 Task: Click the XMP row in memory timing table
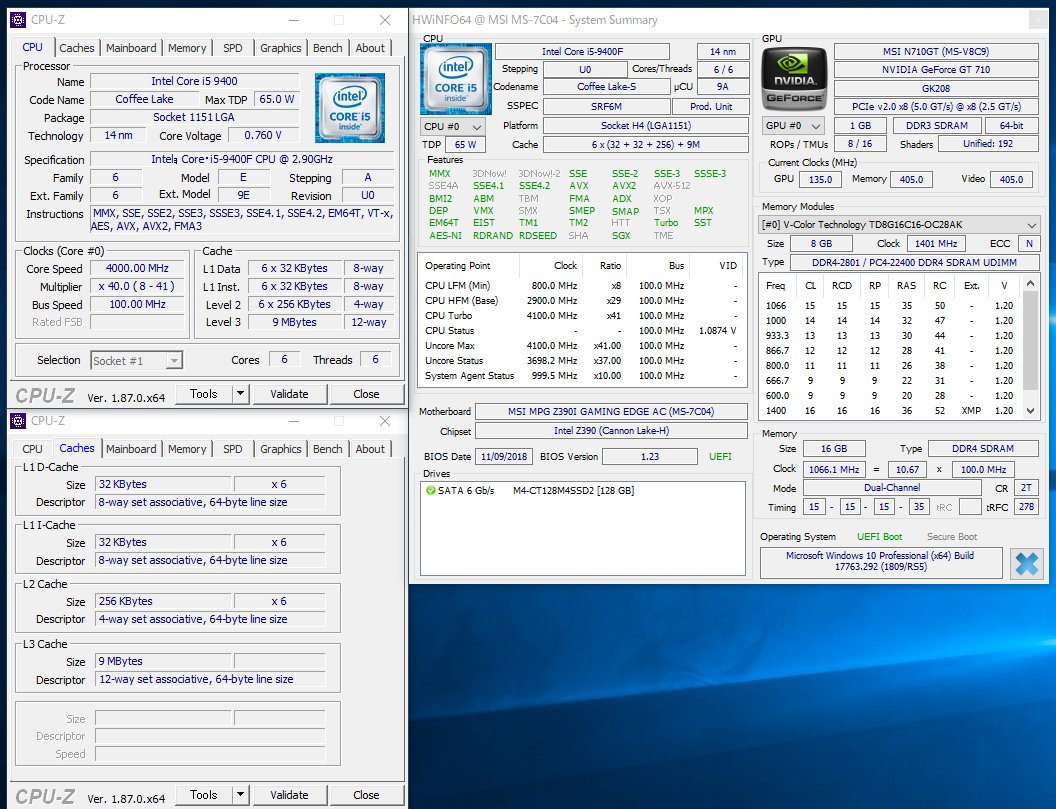pyautogui.click(x=890, y=410)
